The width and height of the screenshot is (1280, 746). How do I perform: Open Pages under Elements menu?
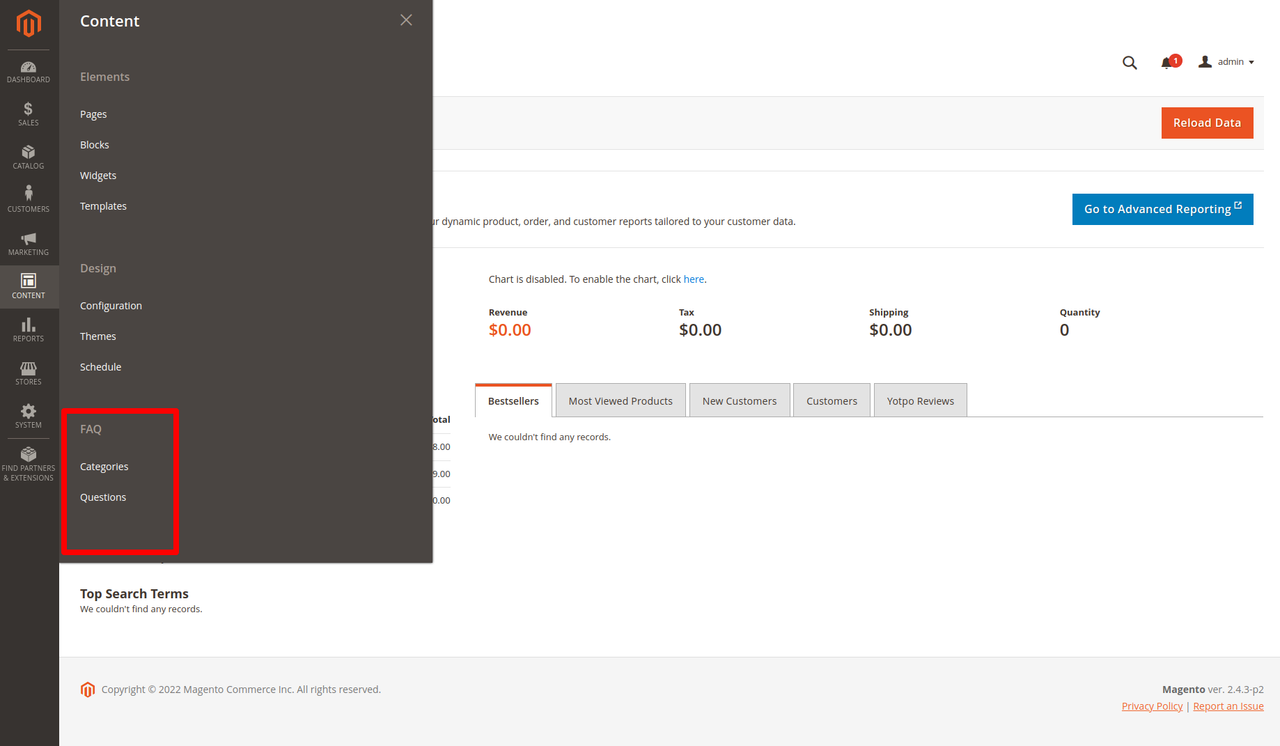pos(93,113)
